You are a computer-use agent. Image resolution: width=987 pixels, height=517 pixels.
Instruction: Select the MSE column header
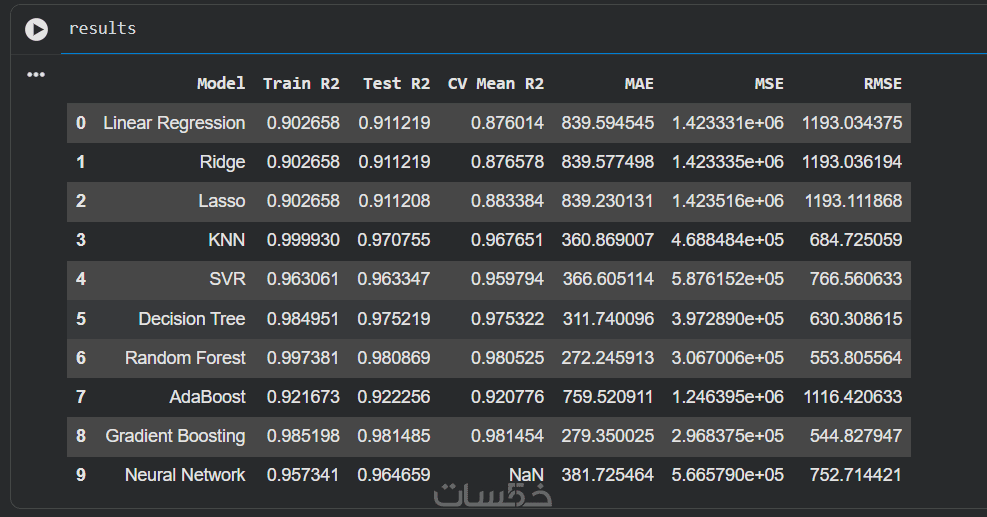pos(769,84)
